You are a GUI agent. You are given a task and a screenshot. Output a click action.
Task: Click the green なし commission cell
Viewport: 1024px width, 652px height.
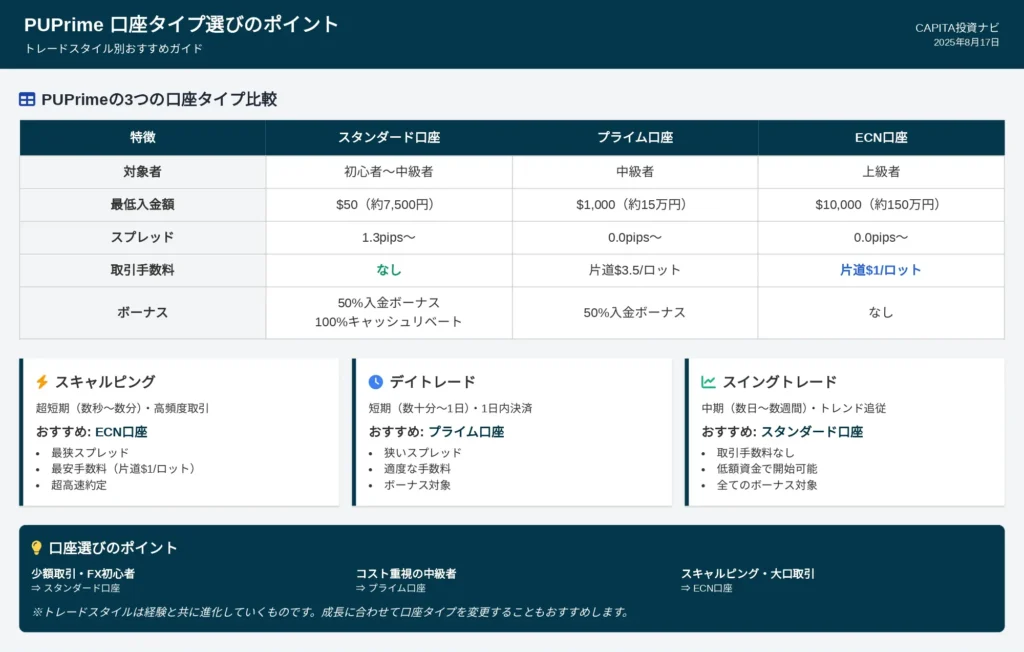pos(389,270)
